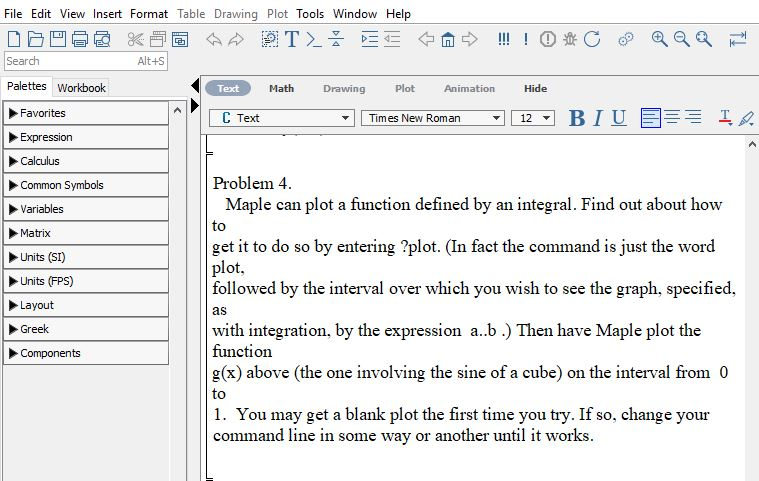This screenshot has width=759, height=481.
Task: Expand the Units (FPS) palette
Action: [x=86, y=281]
